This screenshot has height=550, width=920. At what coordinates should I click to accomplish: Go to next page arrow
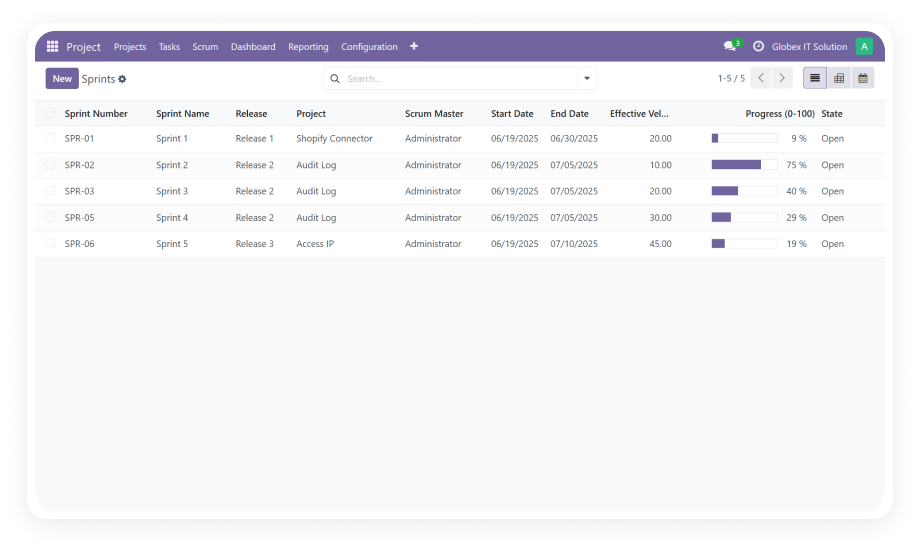782,78
